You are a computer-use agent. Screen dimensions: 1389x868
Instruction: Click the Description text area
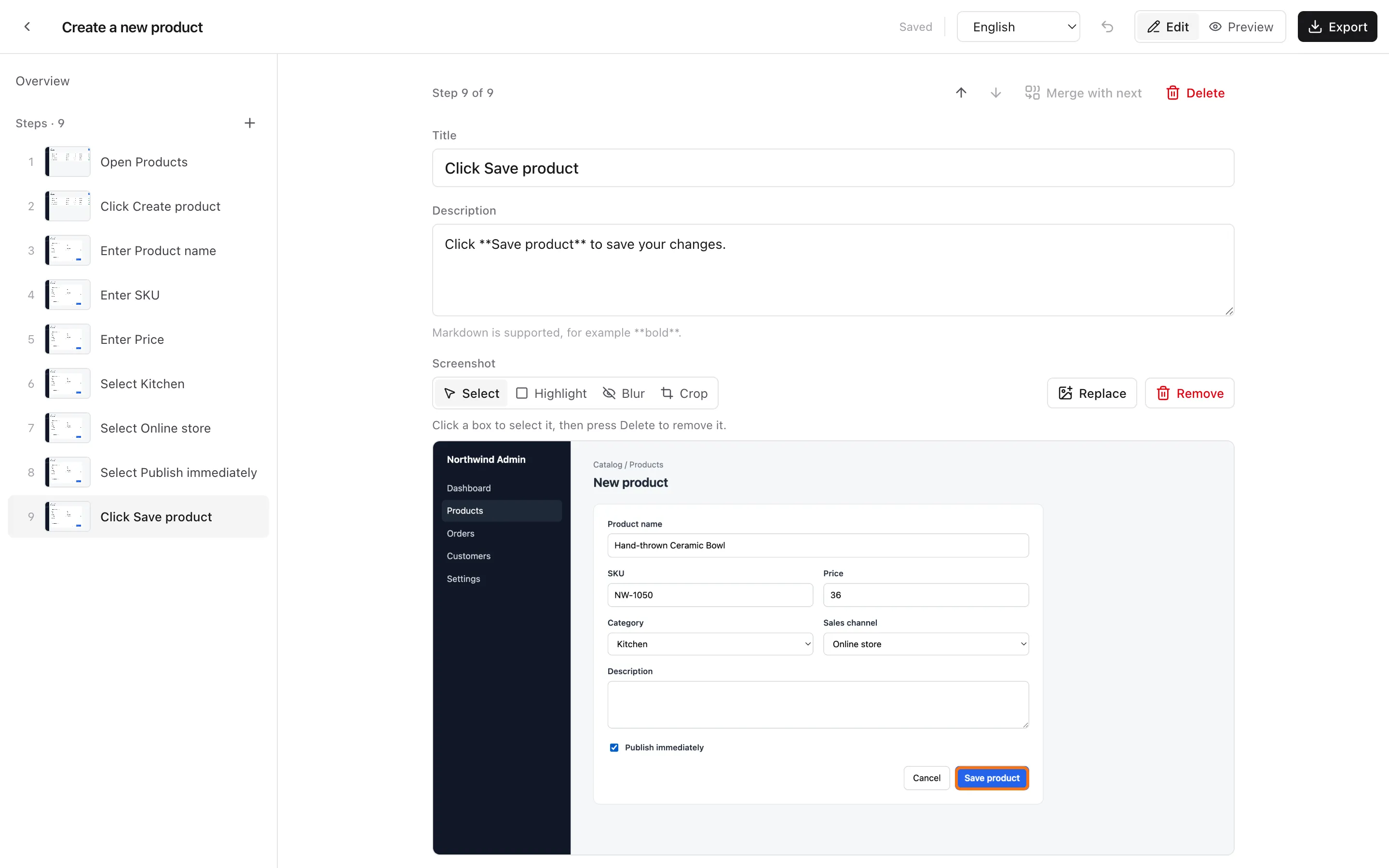(833, 270)
